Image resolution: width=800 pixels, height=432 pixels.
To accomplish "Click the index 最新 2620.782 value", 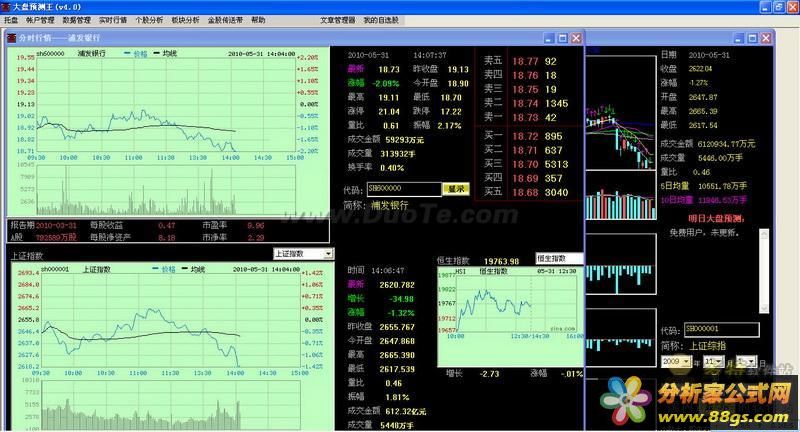I will (397, 285).
